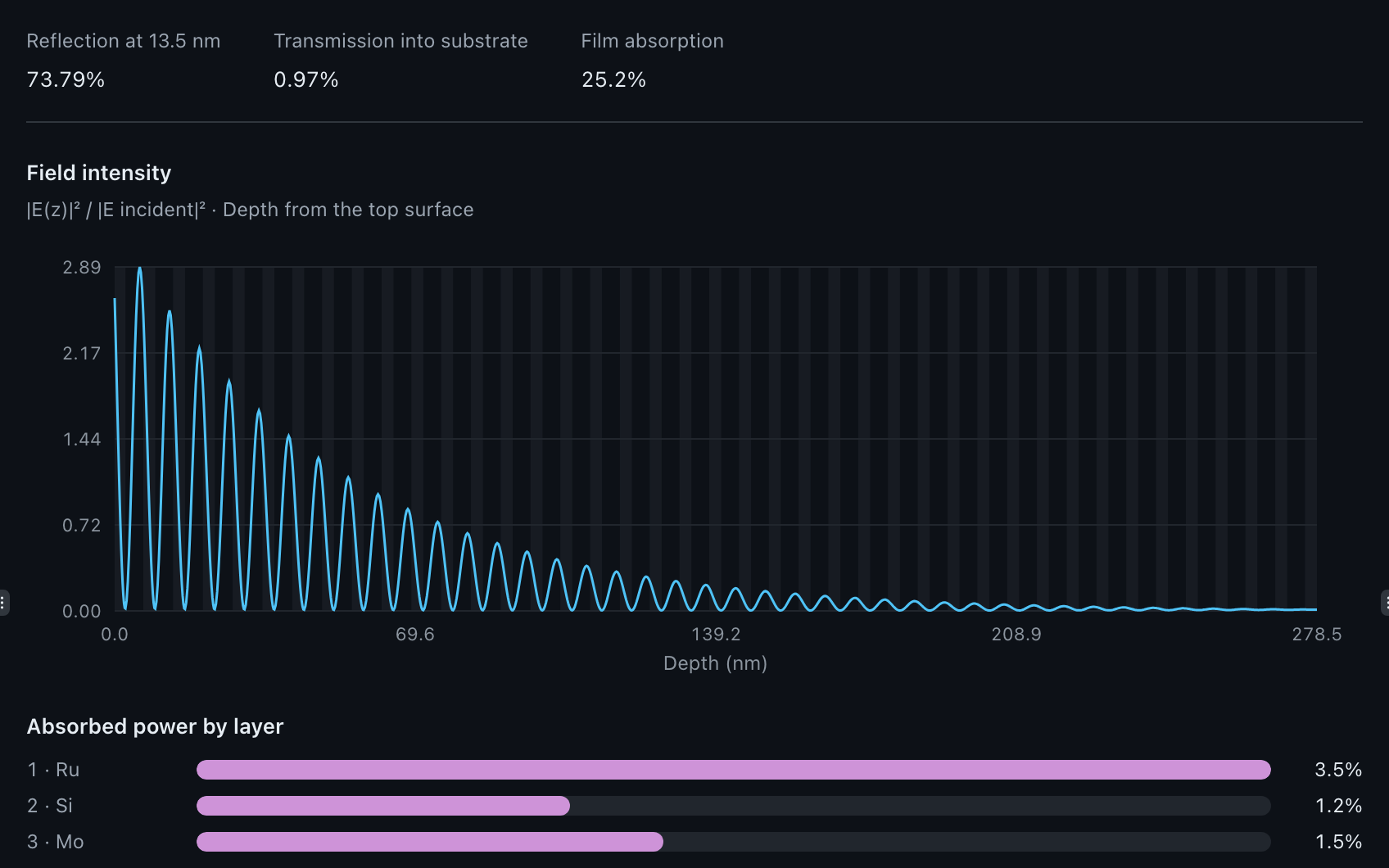1389x868 pixels.
Task: Click the 1.2% value for Si
Action: point(1338,806)
